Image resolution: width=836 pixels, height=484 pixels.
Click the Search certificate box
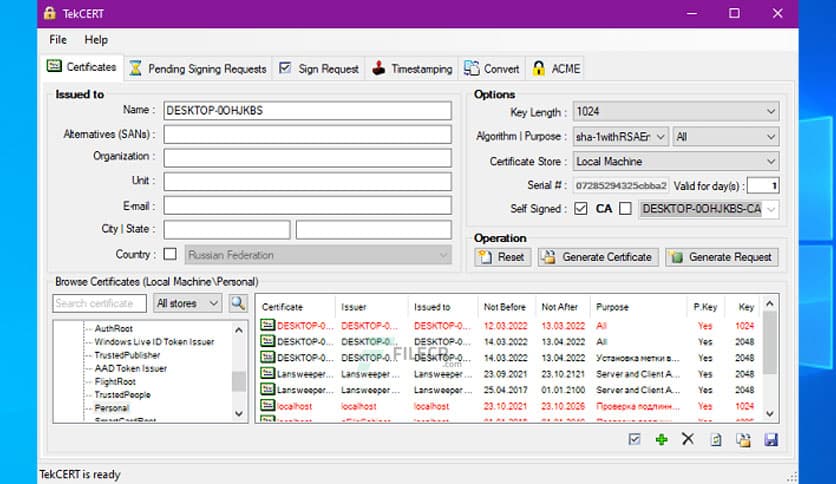coord(100,303)
